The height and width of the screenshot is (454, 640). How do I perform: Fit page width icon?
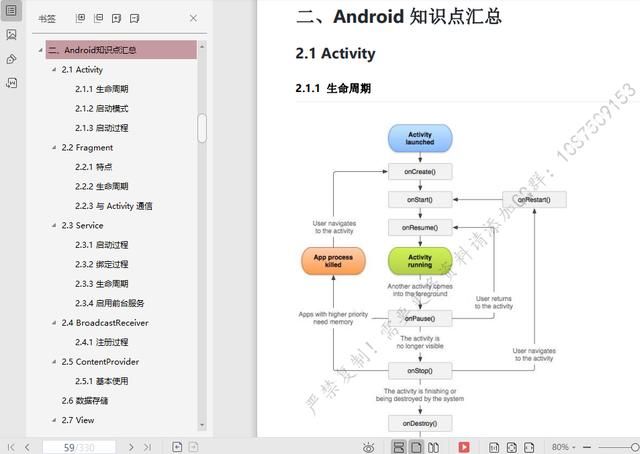(x=529, y=447)
